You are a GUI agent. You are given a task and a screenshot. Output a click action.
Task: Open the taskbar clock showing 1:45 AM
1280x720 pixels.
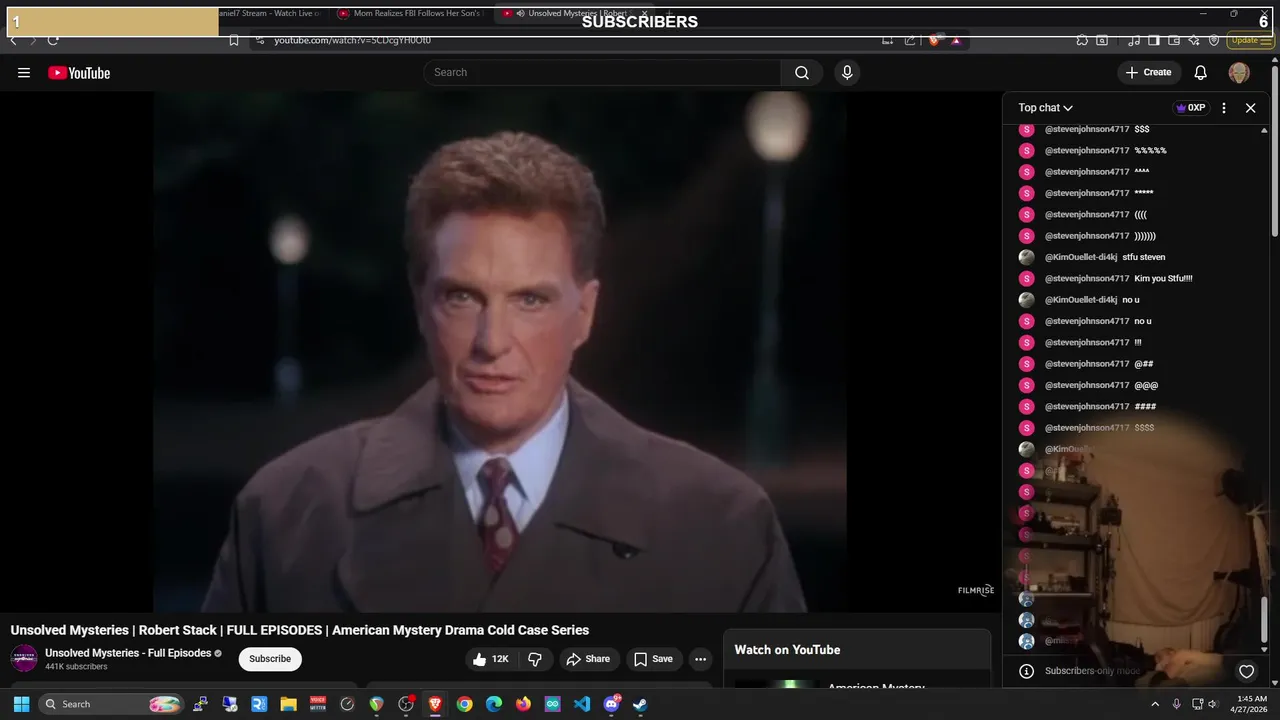pos(1251,704)
